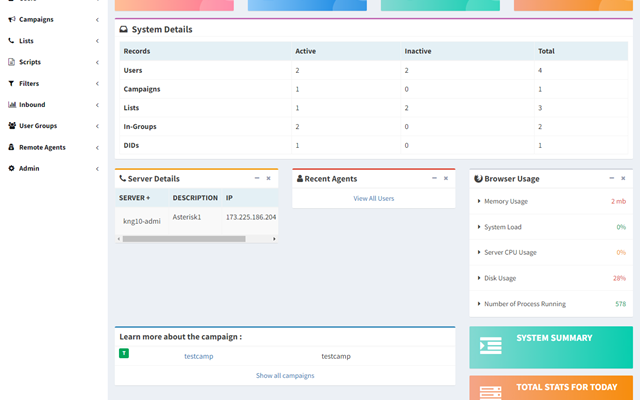Click the Remote Agents icon in sidebar

click(x=11, y=147)
